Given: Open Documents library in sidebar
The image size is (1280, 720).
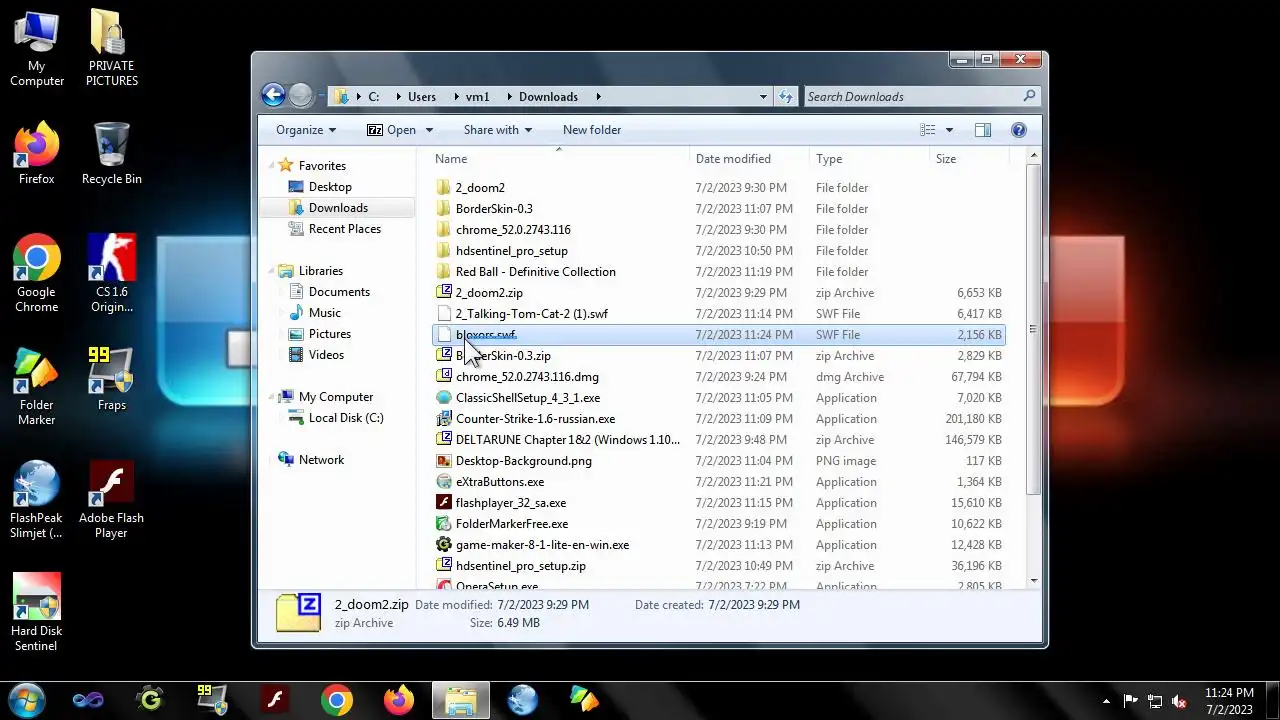Looking at the screenshot, I should click(x=339, y=292).
